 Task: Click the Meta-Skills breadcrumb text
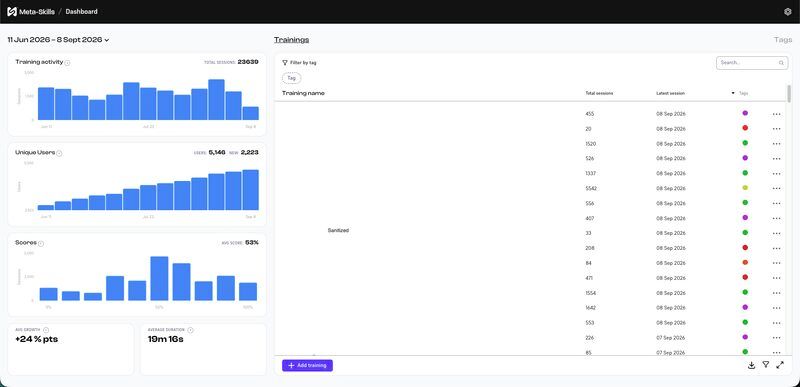tap(37, 12)
